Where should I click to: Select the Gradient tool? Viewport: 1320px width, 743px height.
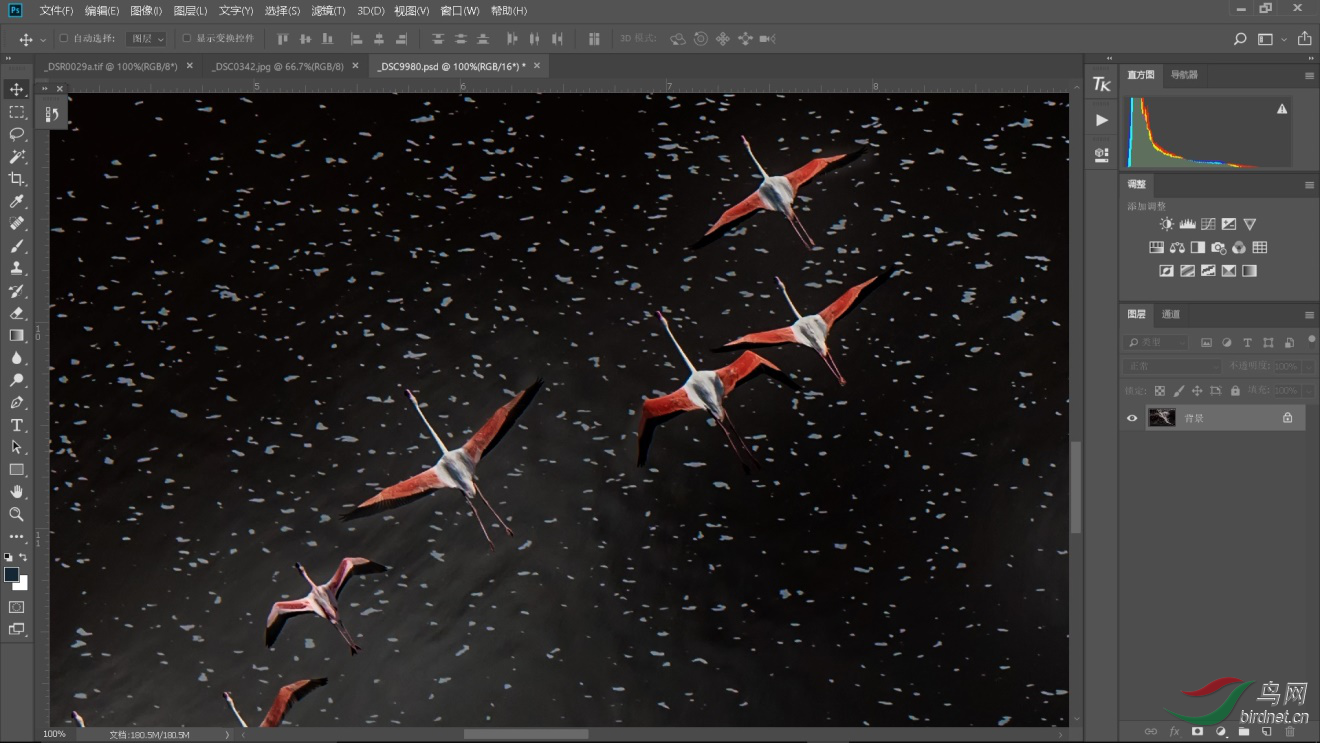[x=17, y=335]
